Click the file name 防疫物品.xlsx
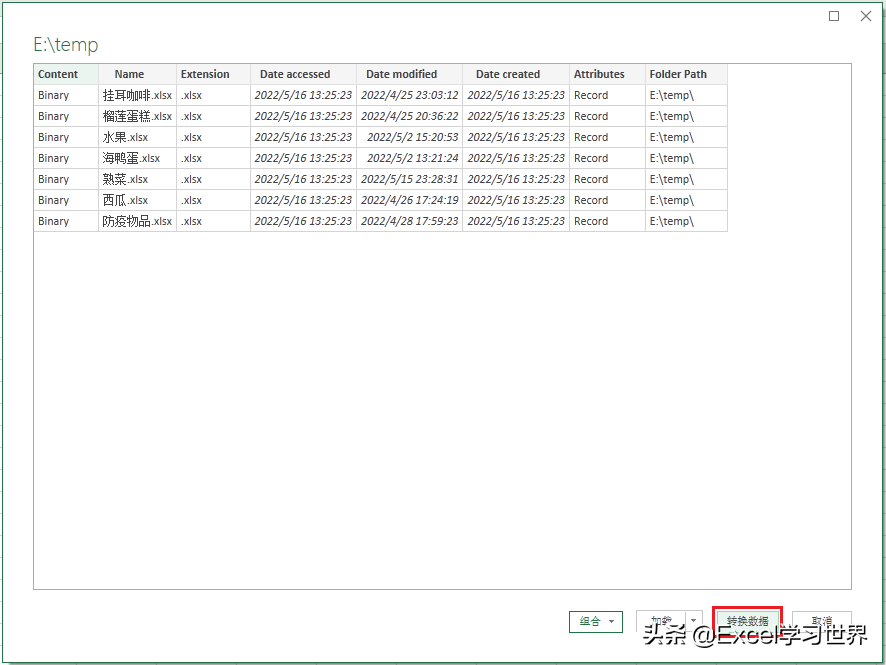This screenshot has width=886, height=665. 137,221
